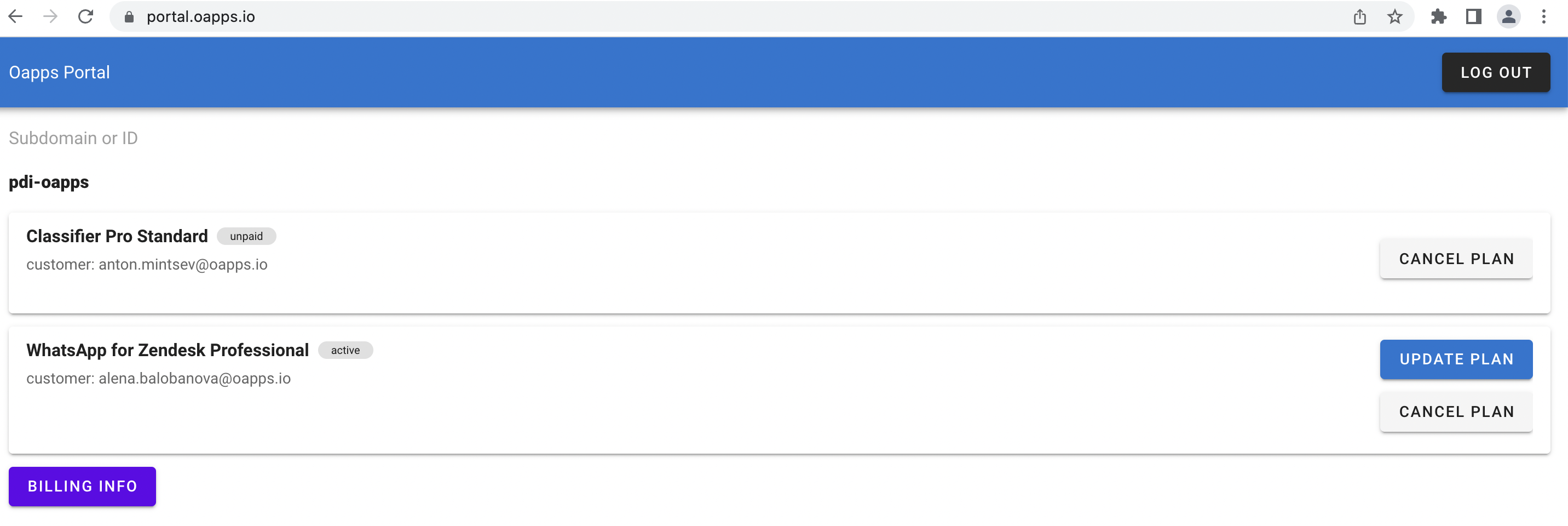Bookmark page with the star icon
The width and height of the screenshot is (1568, 526).
1394,17
